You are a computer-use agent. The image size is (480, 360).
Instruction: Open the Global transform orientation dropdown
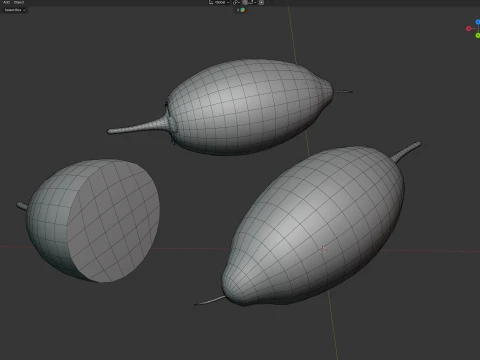pos(219,2)
